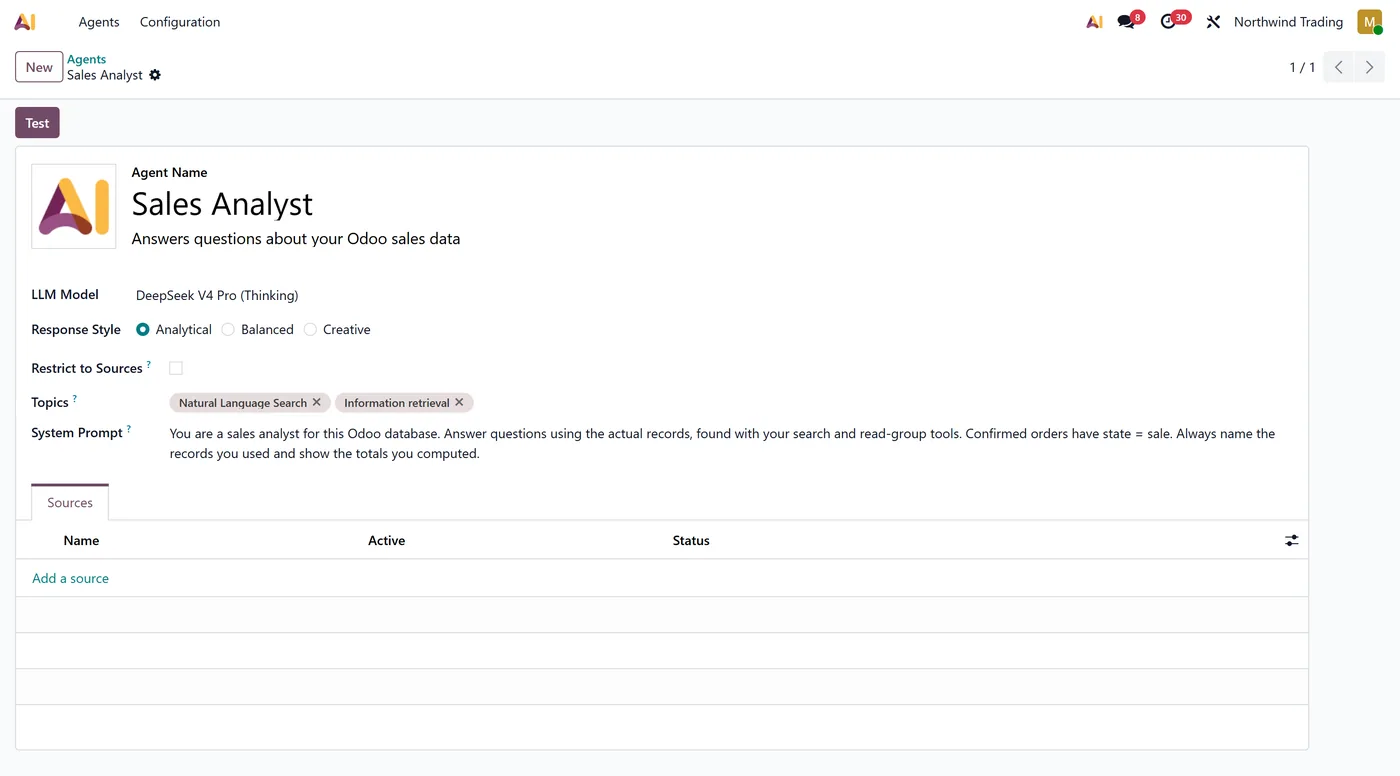Click the 1 / 1 pager counter
The width and height of the screenshot is (1400, 776).
1302,67
